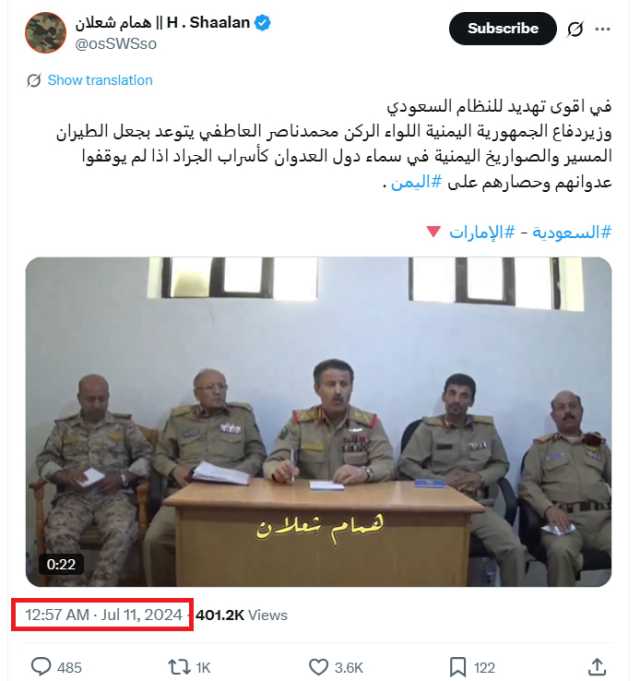Image resolution: width=640 pixels, height=681 pixels.
Task: Open H. Shaalan's profile avatar
Action: pos(46,33)
